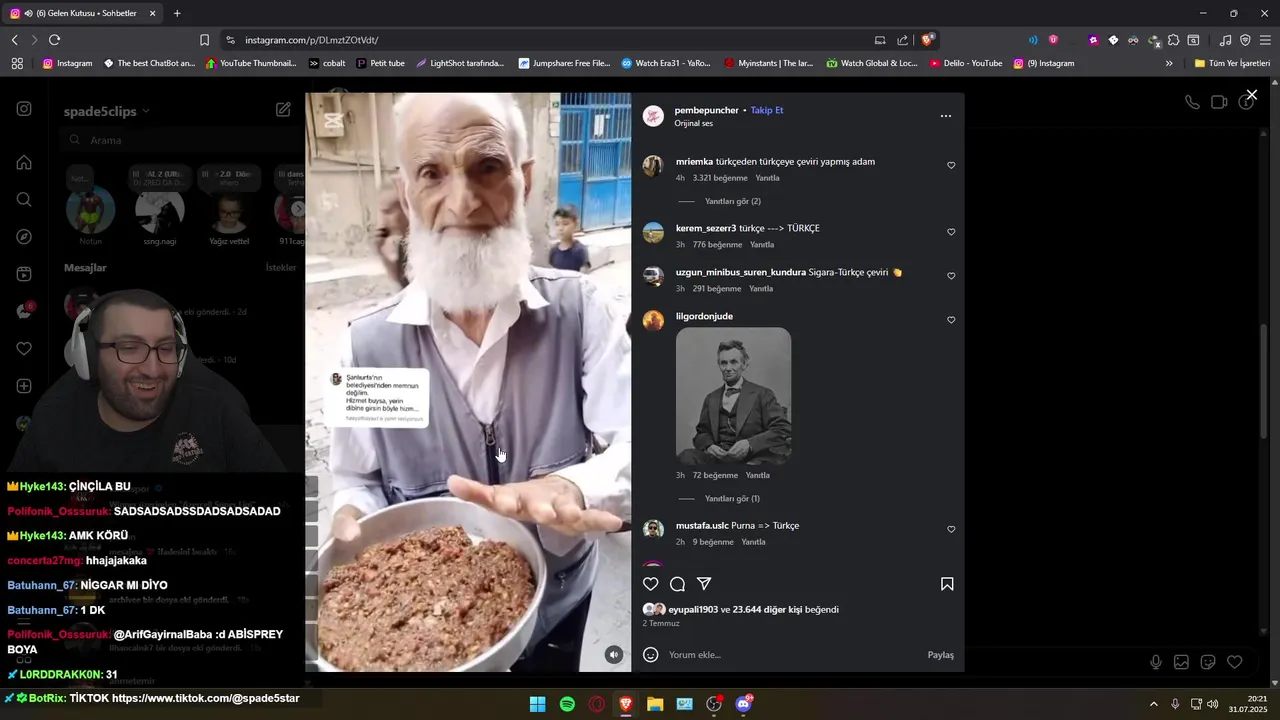Reply to kerem_sezerr3 via Yanıtla
This screenshot has height=720, width=1280.
[762, 245]
